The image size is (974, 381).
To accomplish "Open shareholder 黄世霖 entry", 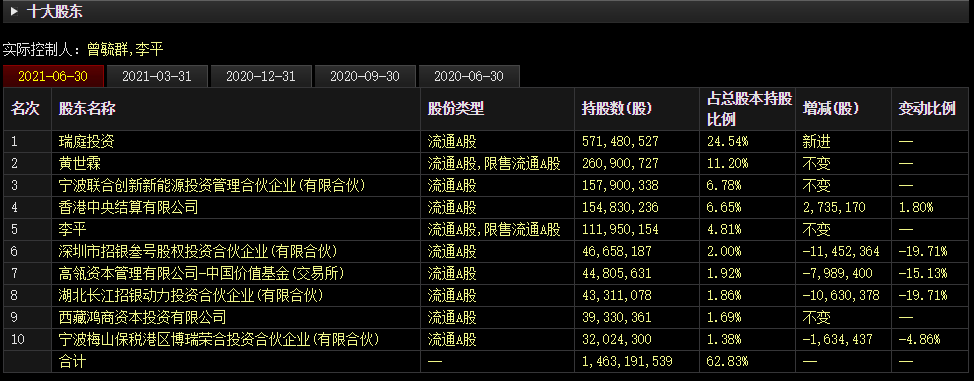I will tap(80, 164).
